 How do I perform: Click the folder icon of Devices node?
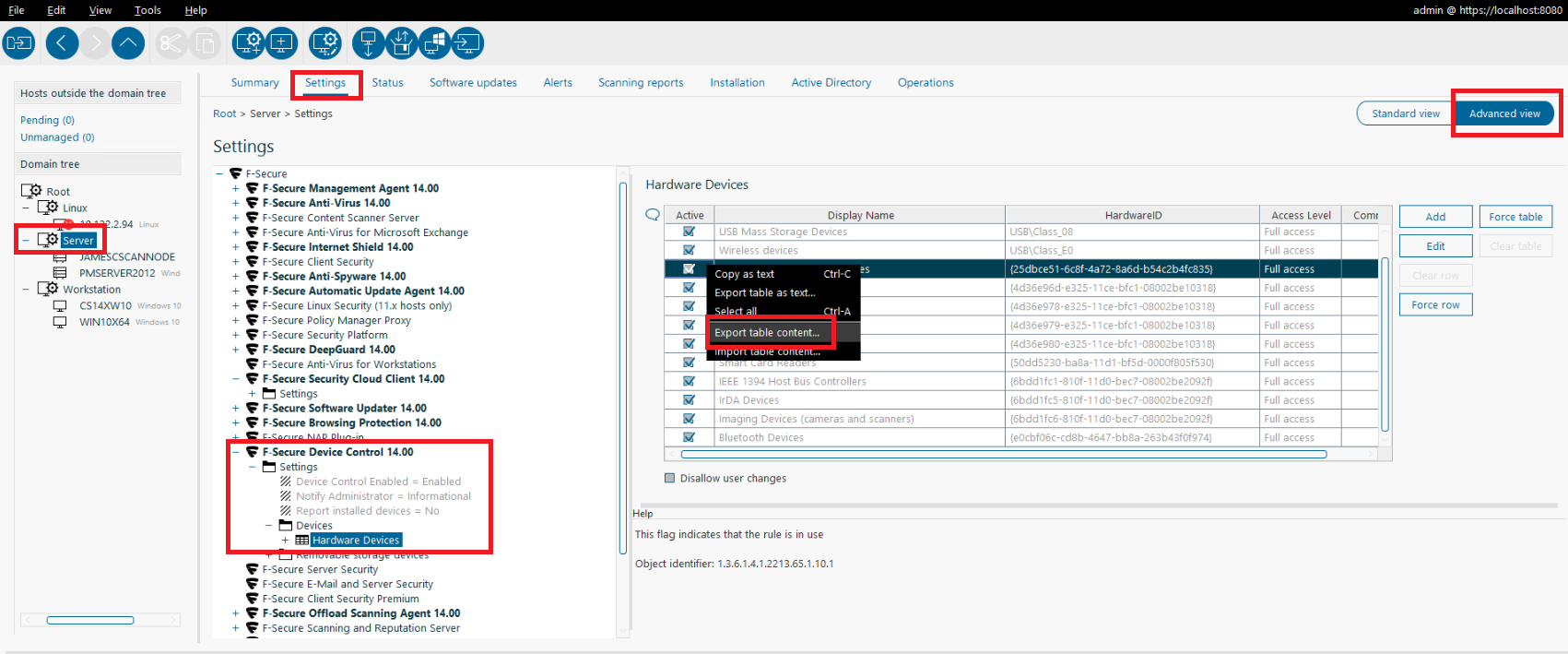(x=286, y=525)
